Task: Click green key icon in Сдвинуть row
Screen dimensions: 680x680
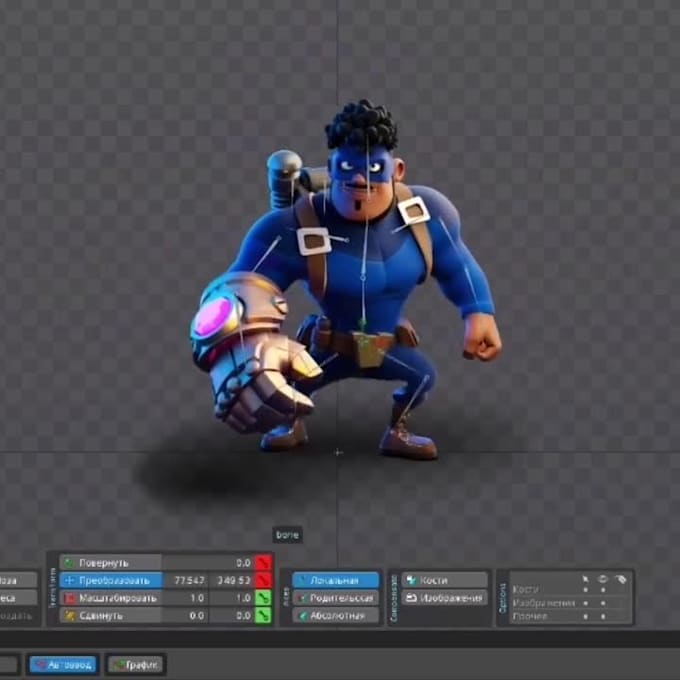Action: pyautogui.click(x=264, y=615)
